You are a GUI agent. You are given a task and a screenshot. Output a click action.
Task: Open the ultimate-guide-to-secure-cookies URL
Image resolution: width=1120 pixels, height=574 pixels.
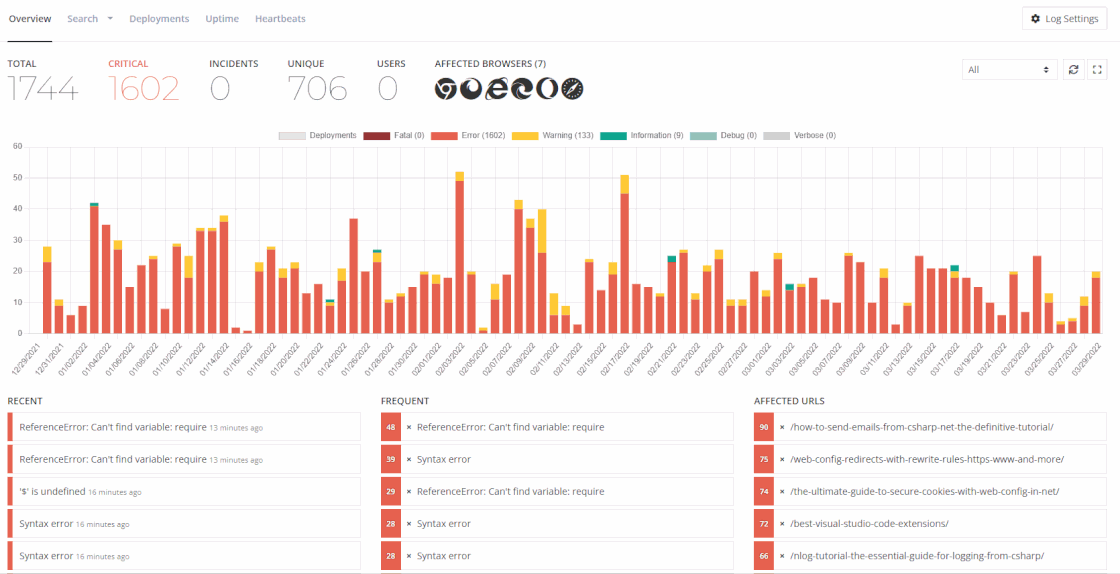[925, 491]
